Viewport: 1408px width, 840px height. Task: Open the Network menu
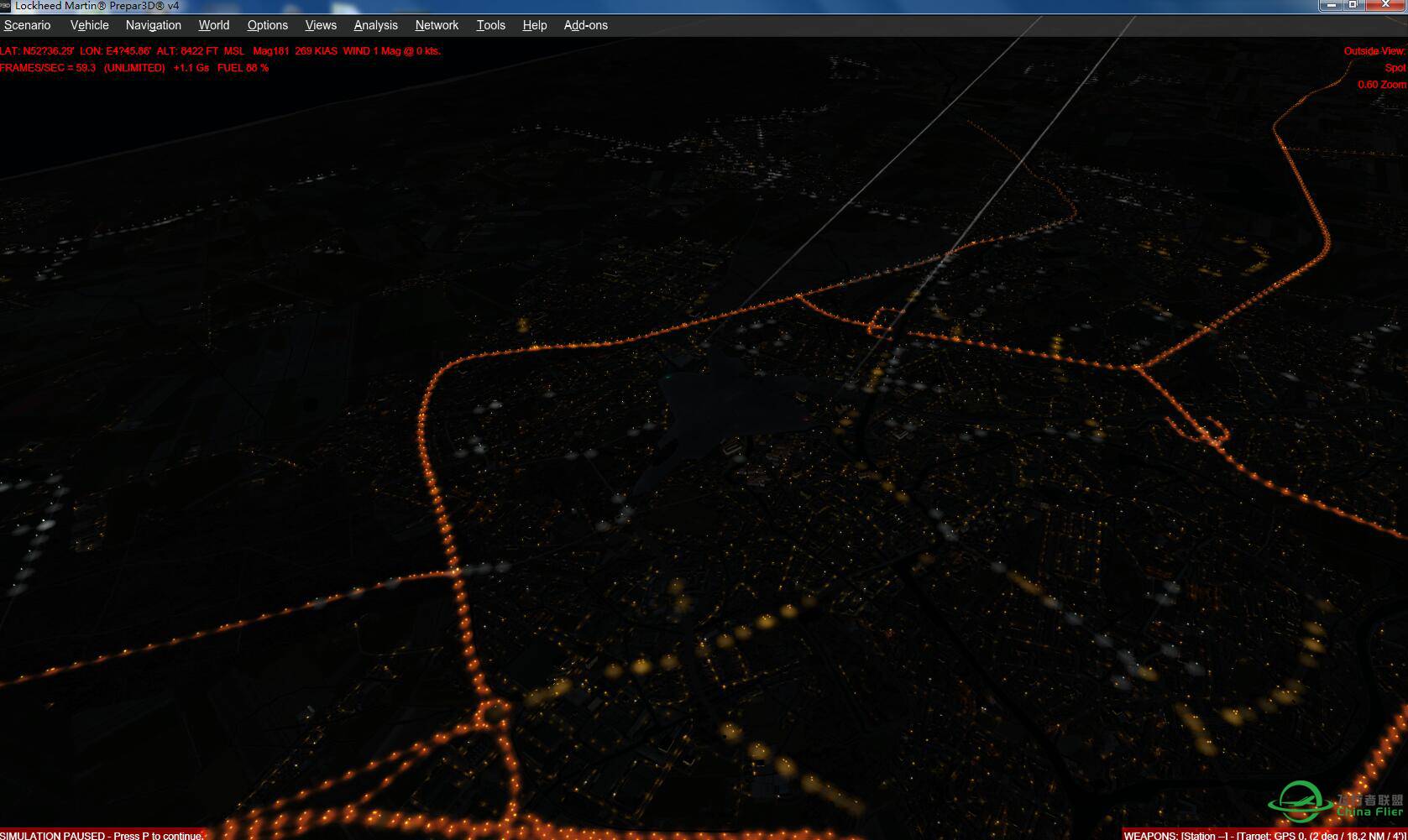click(x=437, y=25)
